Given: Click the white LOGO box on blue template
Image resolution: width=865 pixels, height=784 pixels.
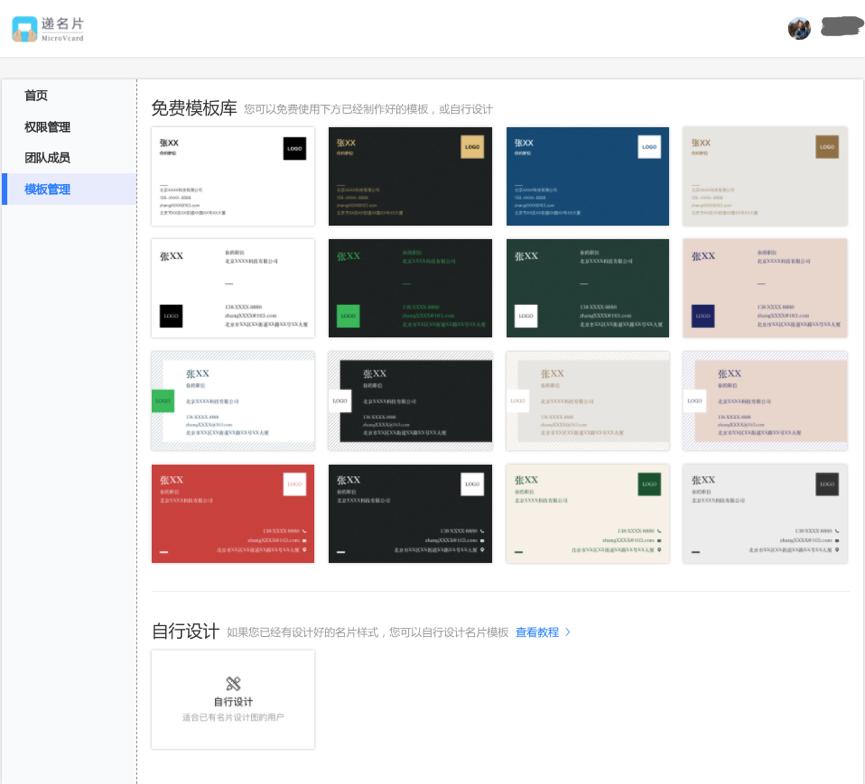Looking at the screenshot, I should coord(649,147).
